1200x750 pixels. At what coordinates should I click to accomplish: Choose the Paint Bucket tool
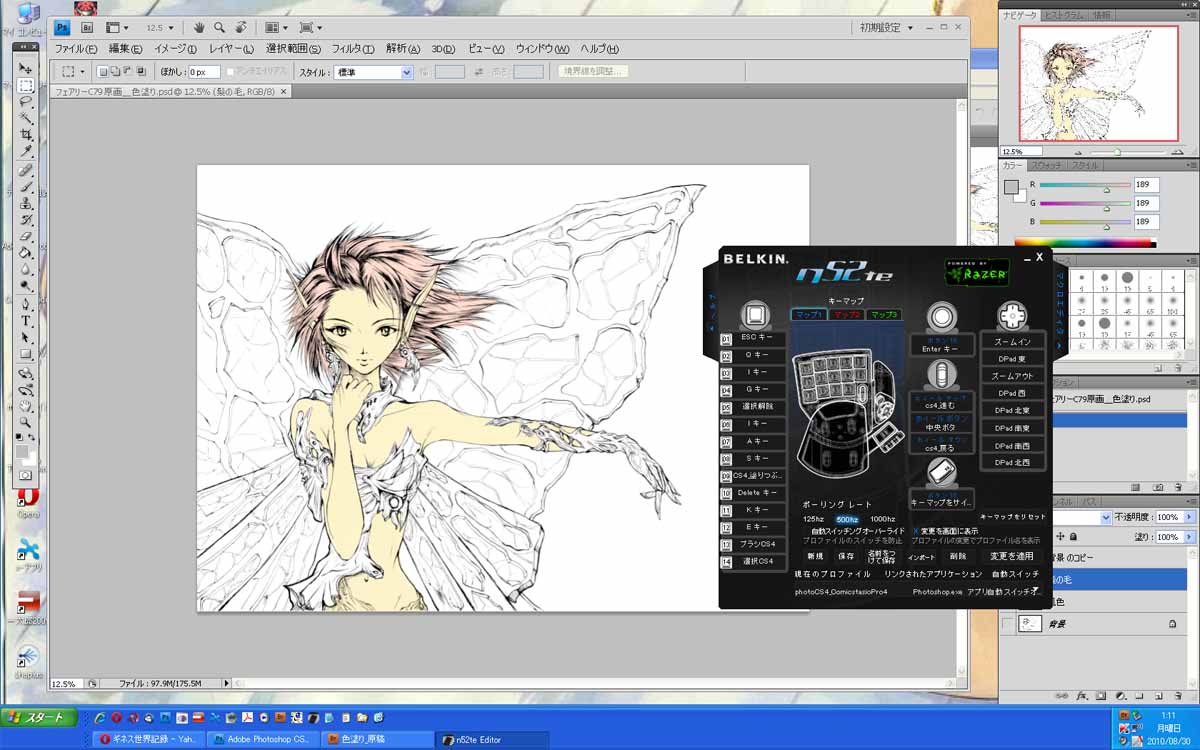tap(26, 253)
